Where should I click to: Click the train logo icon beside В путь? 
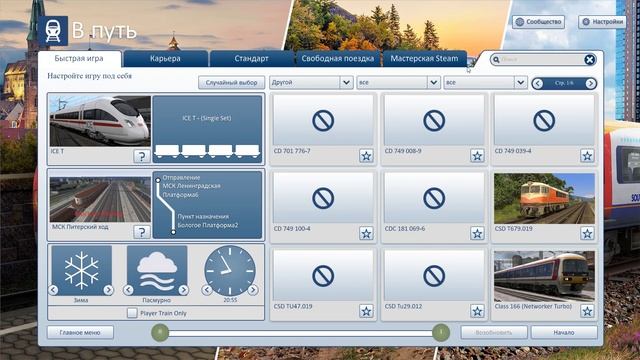[x=53, y=31]
